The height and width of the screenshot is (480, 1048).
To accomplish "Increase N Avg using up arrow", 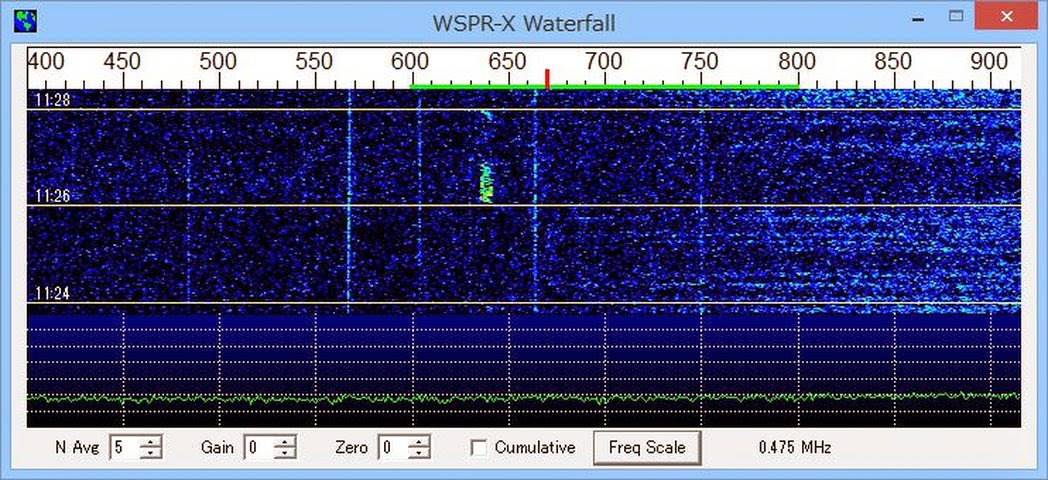I will pyautogui.click(x=152, y=442).
